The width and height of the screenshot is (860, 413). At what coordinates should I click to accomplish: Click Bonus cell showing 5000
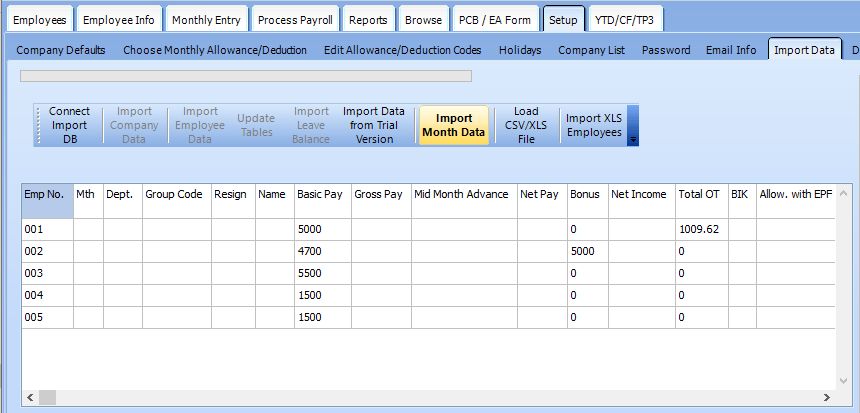(587, 251)
